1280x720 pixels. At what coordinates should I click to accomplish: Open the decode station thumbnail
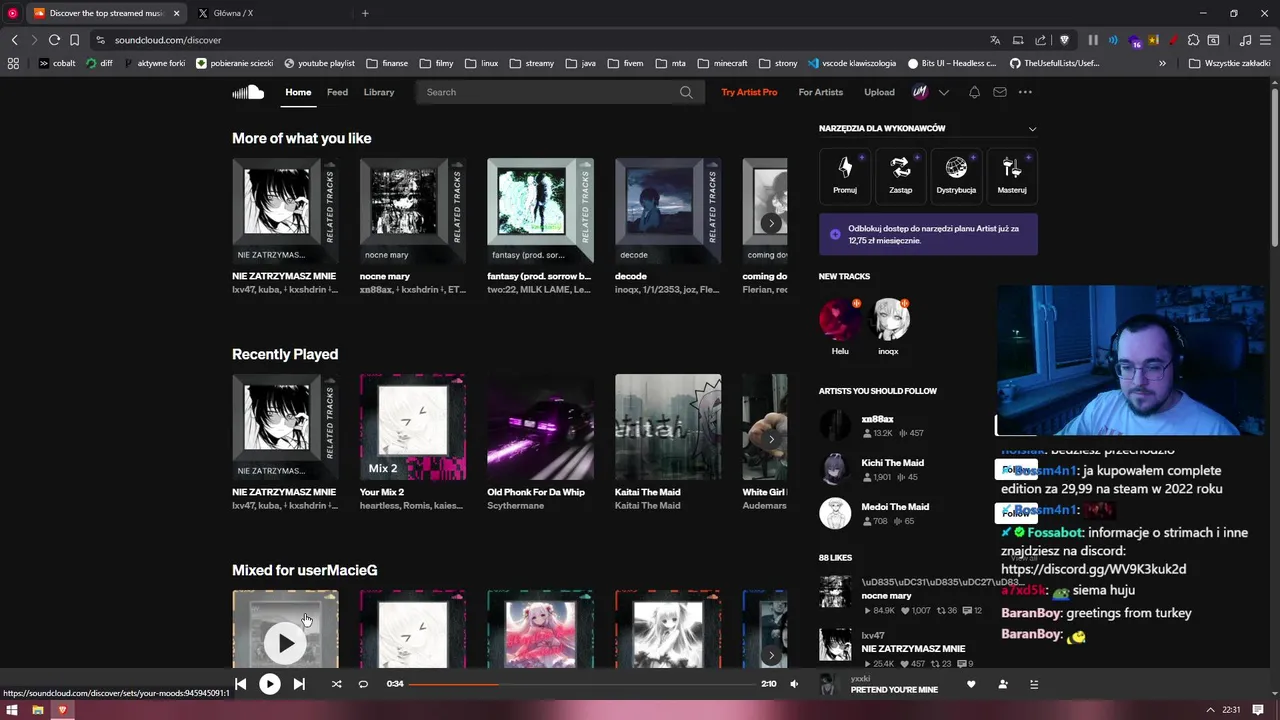[668, 211]
